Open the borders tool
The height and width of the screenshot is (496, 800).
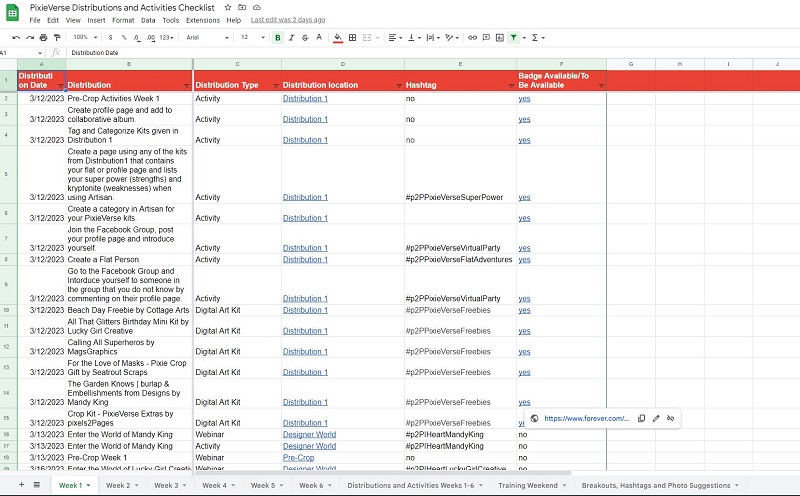click(x=352, y=38)
